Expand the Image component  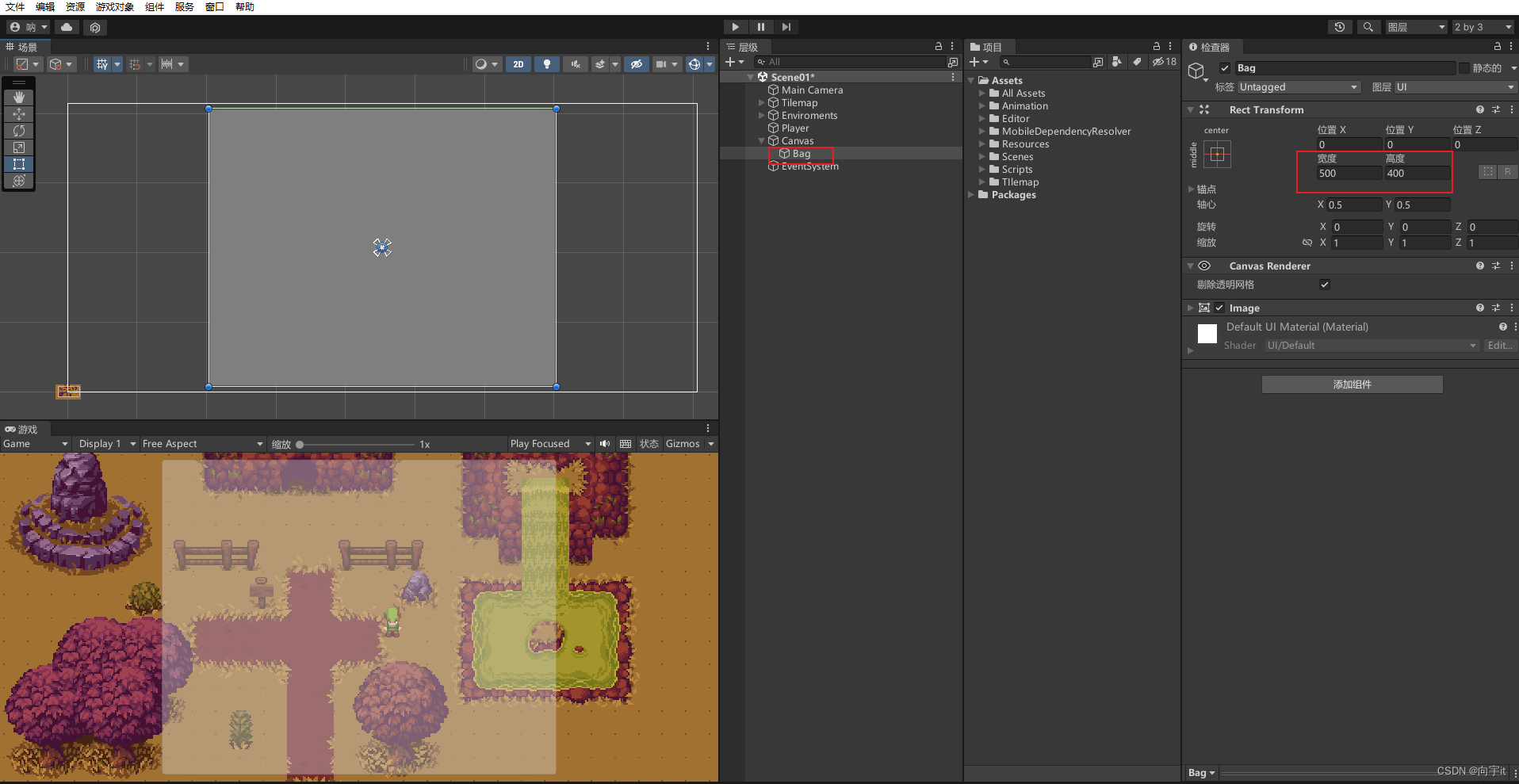pyautogui.click(x=1191, y=308)
